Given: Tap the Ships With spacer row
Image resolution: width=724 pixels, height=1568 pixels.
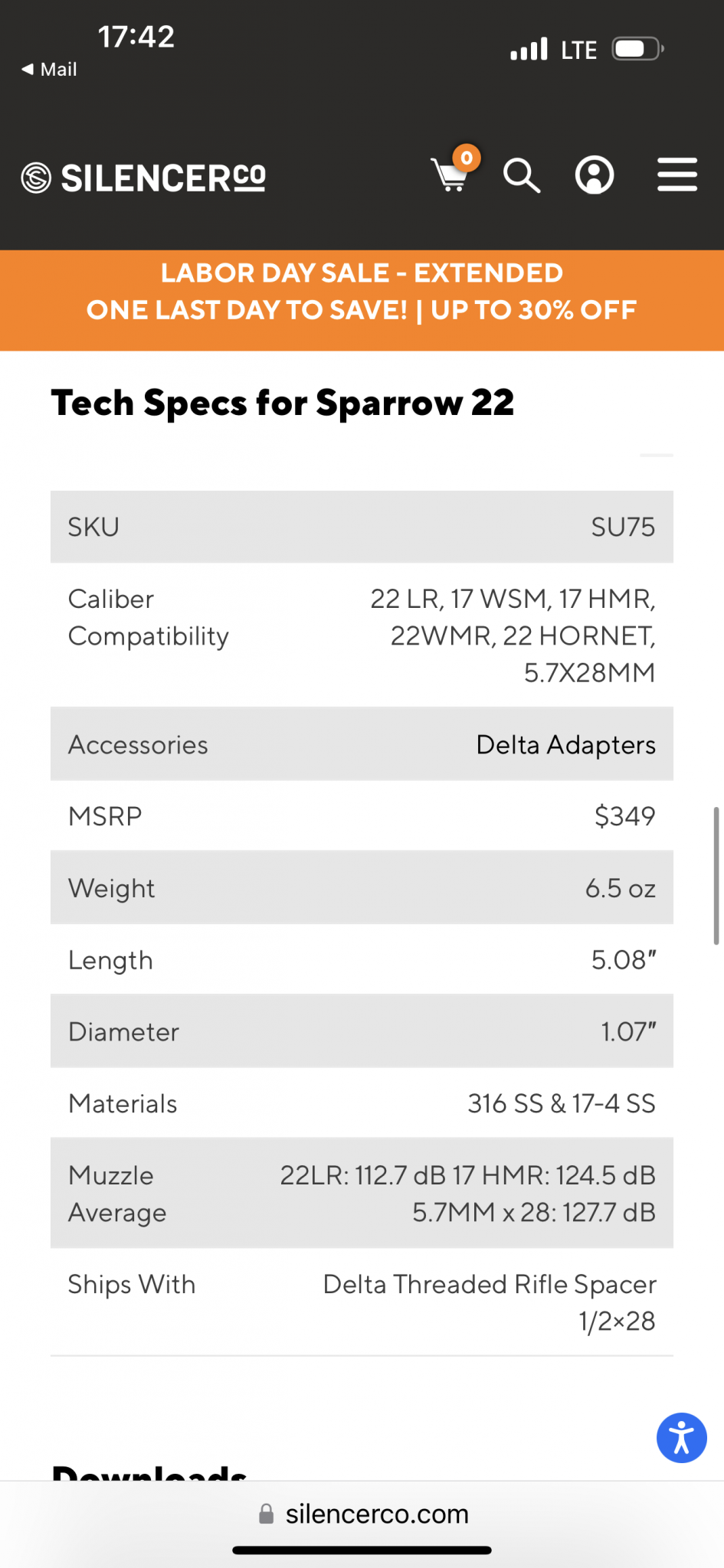Looking at the screenshot, I should (362, 1302).
